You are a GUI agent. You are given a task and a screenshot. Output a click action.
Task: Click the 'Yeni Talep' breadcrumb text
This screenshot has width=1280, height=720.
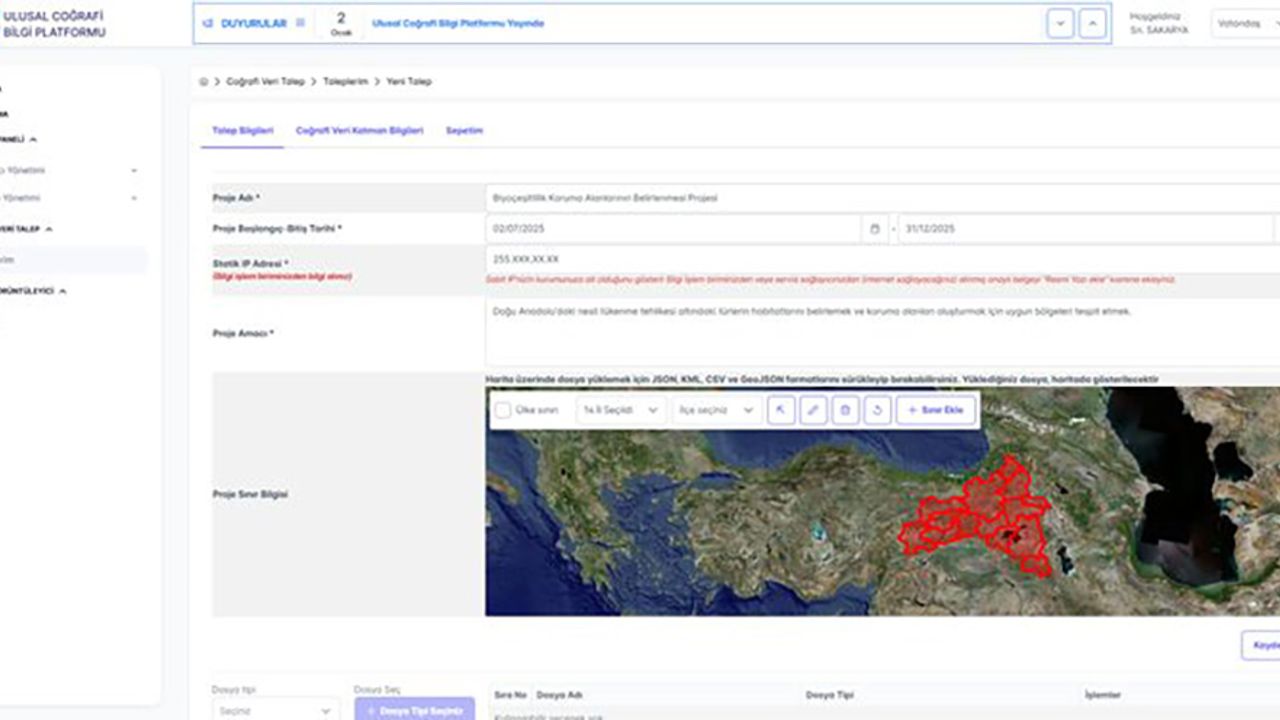tap(409, 81)
